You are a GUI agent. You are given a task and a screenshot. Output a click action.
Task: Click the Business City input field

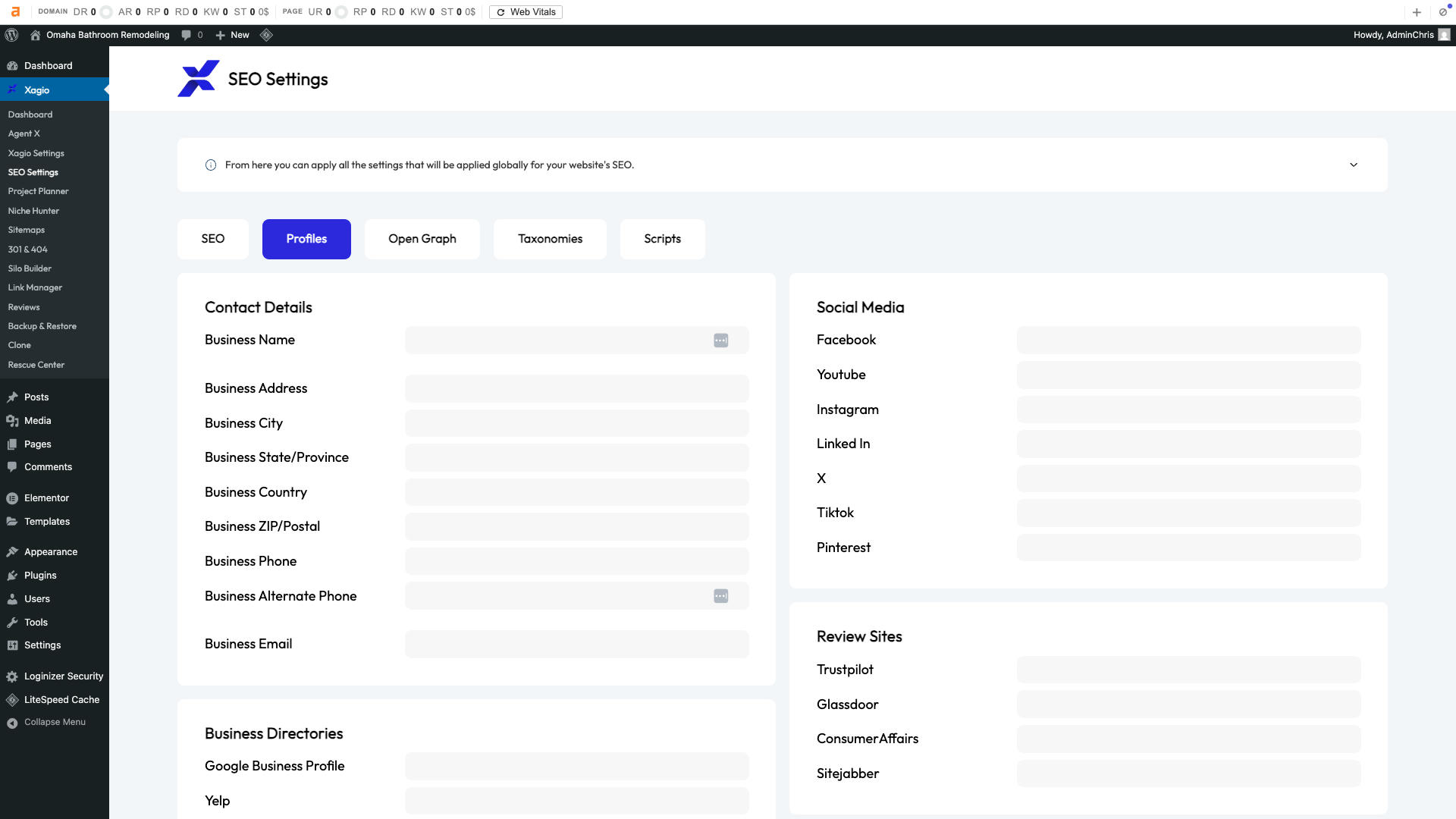click(x=576, y=423)
